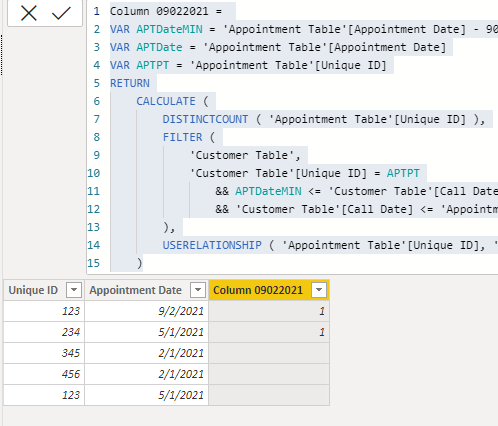
Task: Click the APTDateMIN variable on line 2
Action: tap(169, 29)
